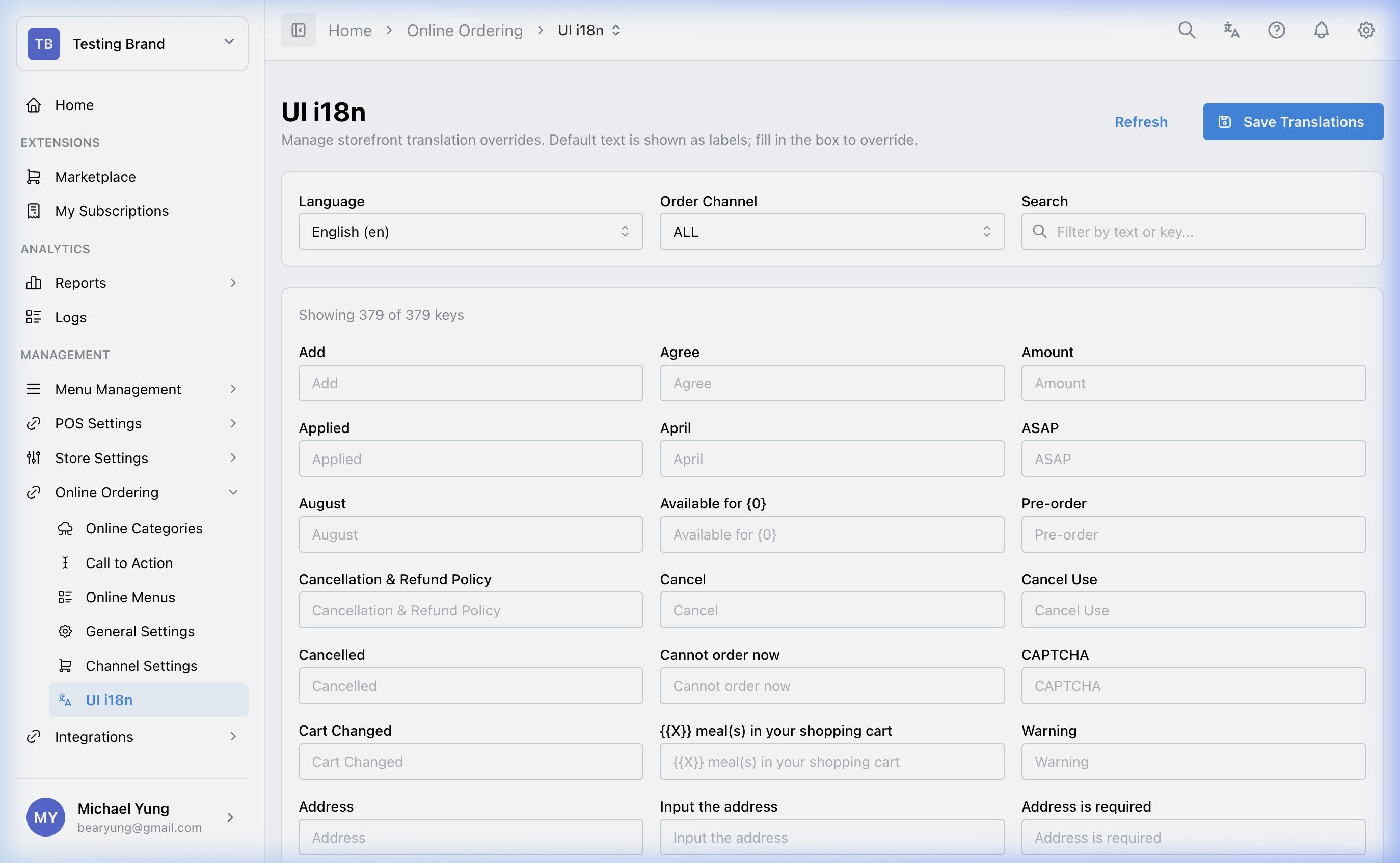1400x863 pixels.
Task: Open Marketplace from the cart icon
Action: coord(34,176)
